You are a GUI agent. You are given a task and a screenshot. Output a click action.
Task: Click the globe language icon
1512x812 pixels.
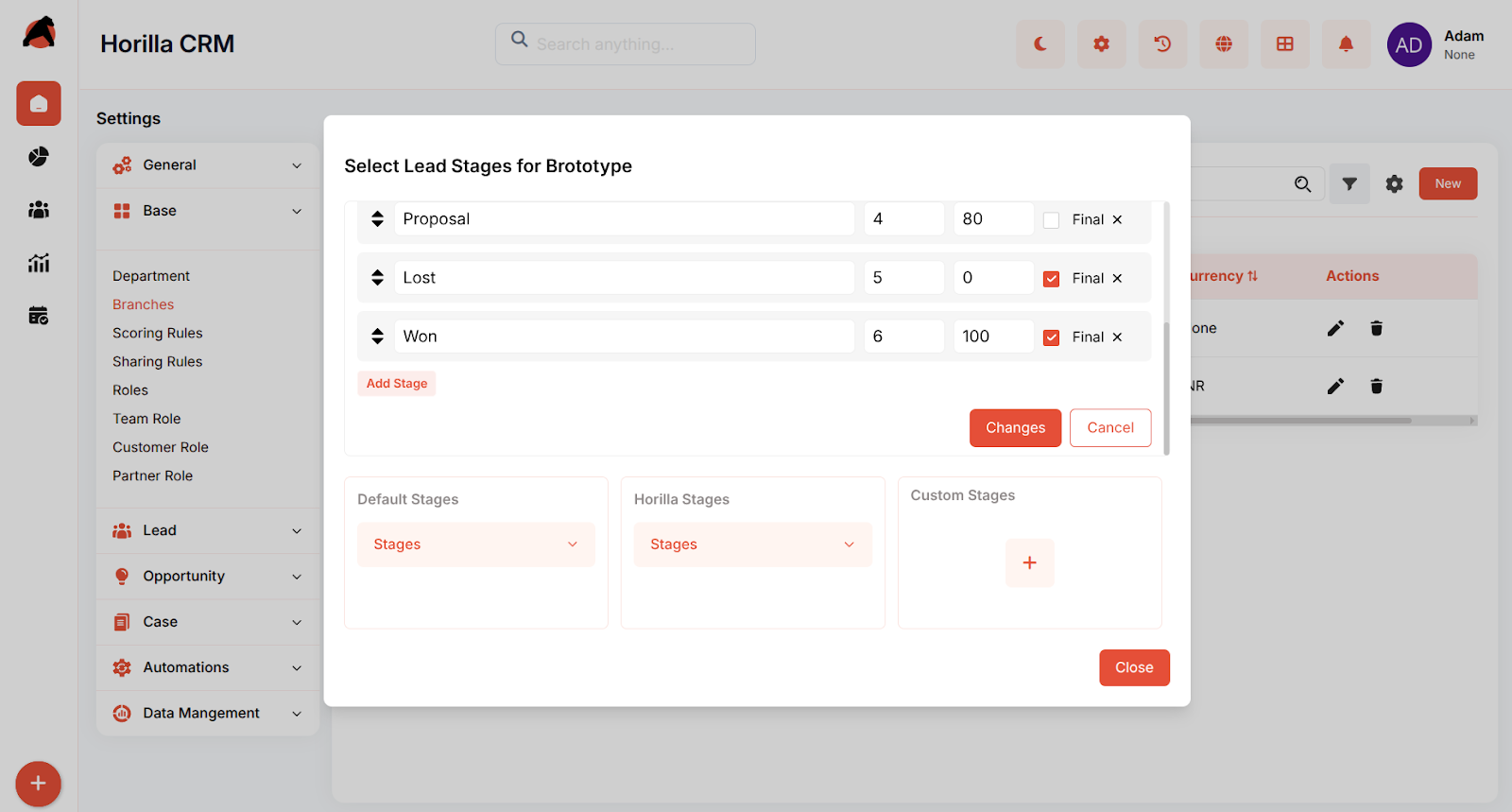[x=1224, y=44]
